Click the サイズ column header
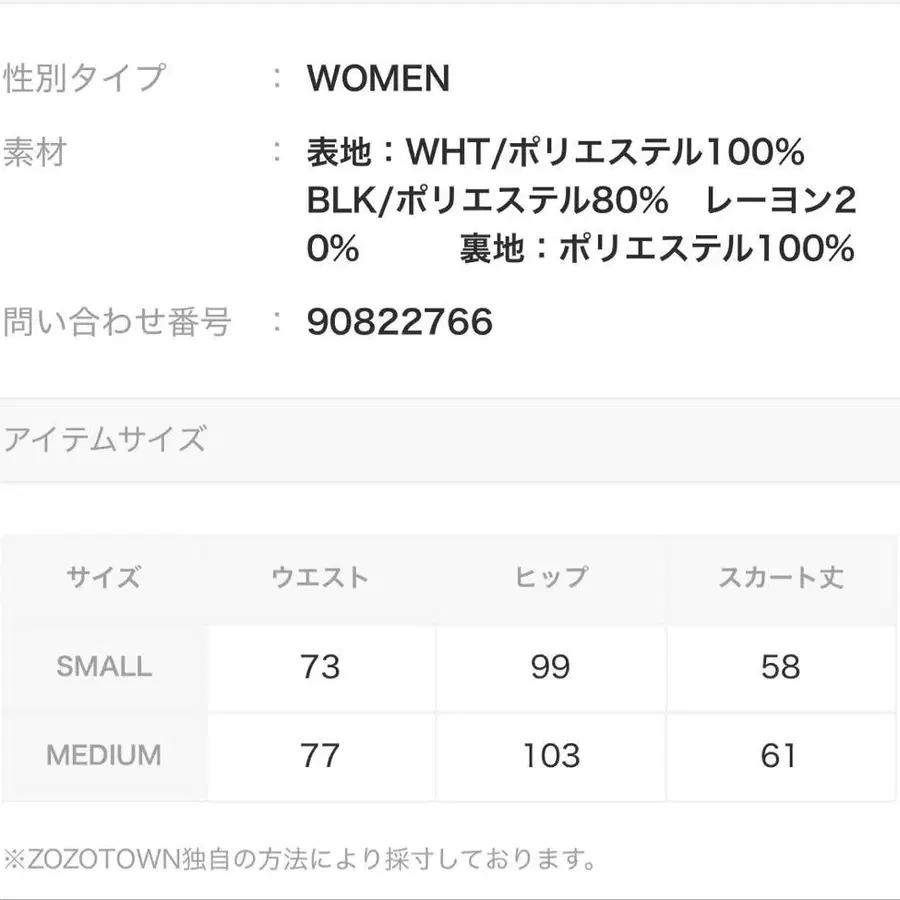 click(x=104, y=577)
